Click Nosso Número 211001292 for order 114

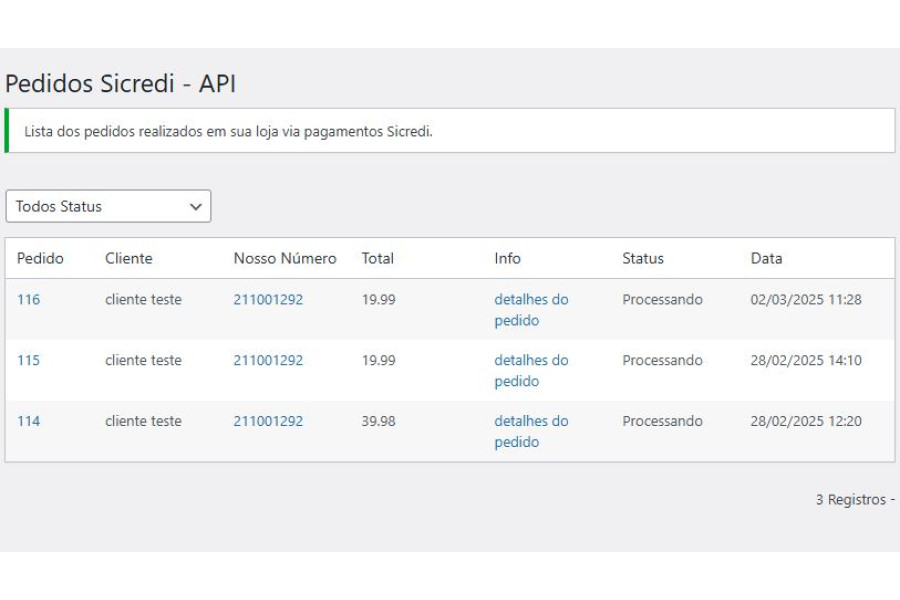(x=268, y=421)
